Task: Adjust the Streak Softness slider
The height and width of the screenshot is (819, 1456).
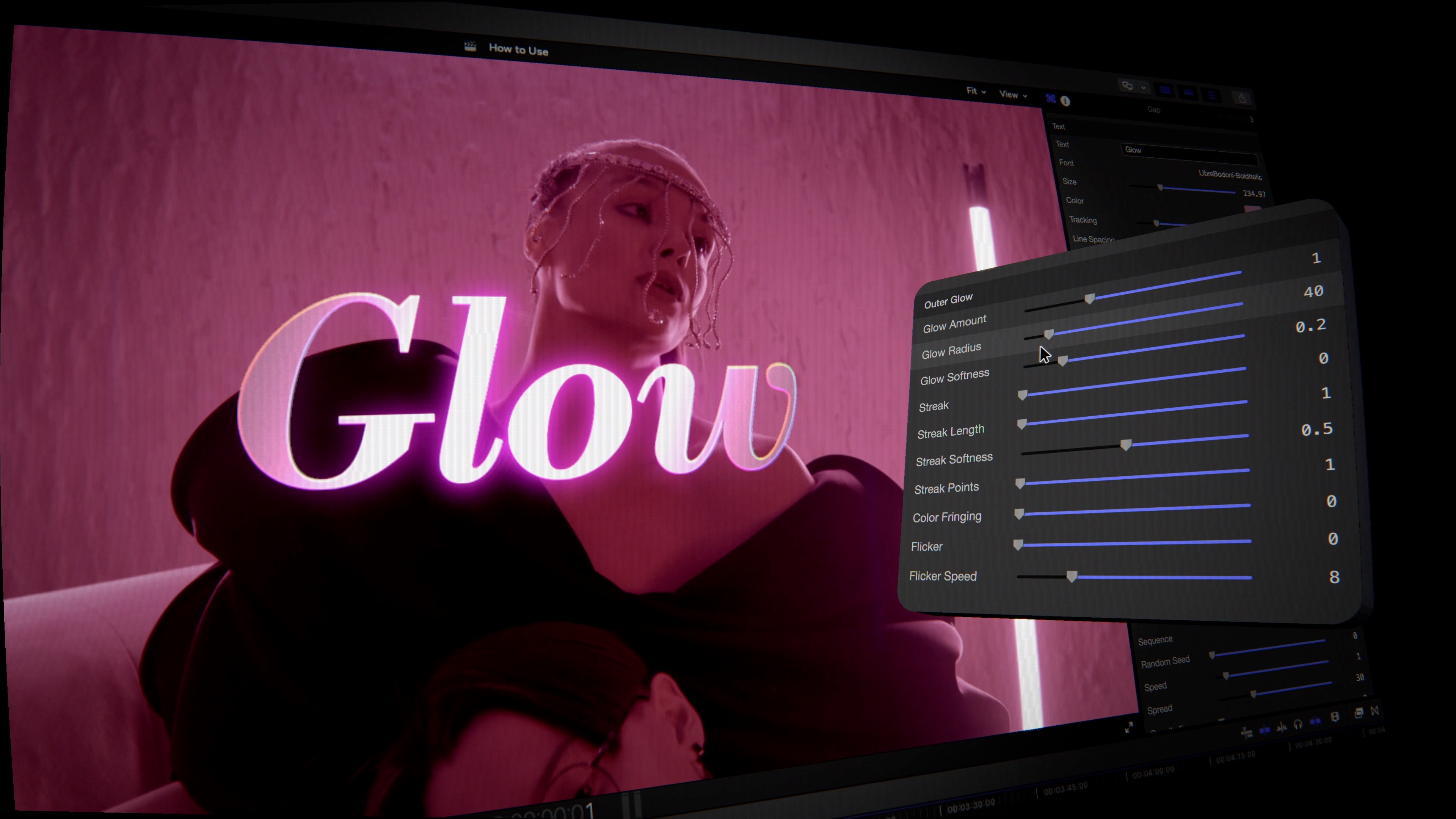Action: 1126,445
